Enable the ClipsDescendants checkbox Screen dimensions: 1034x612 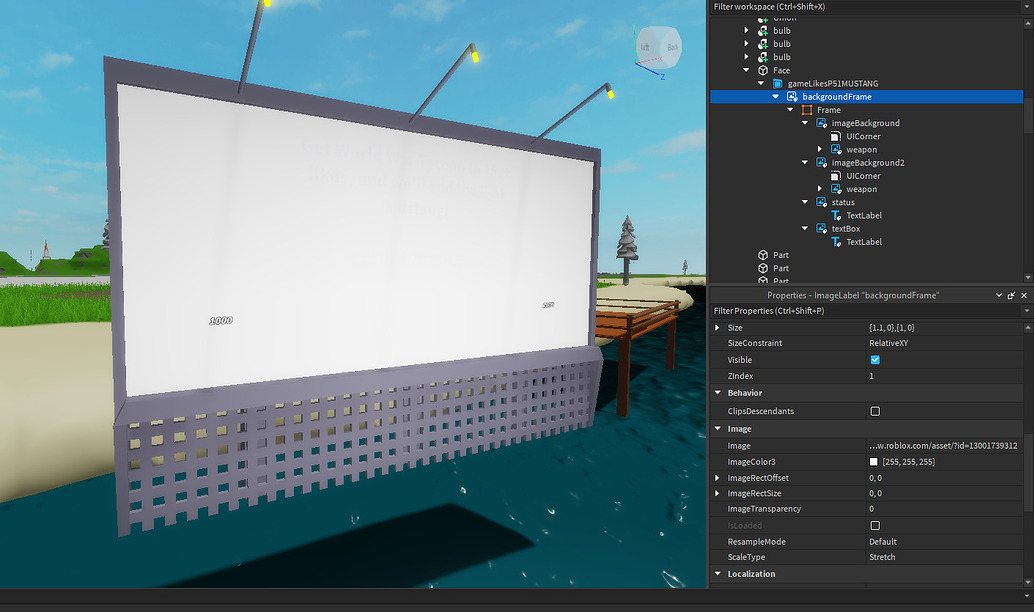coord(875,411)
